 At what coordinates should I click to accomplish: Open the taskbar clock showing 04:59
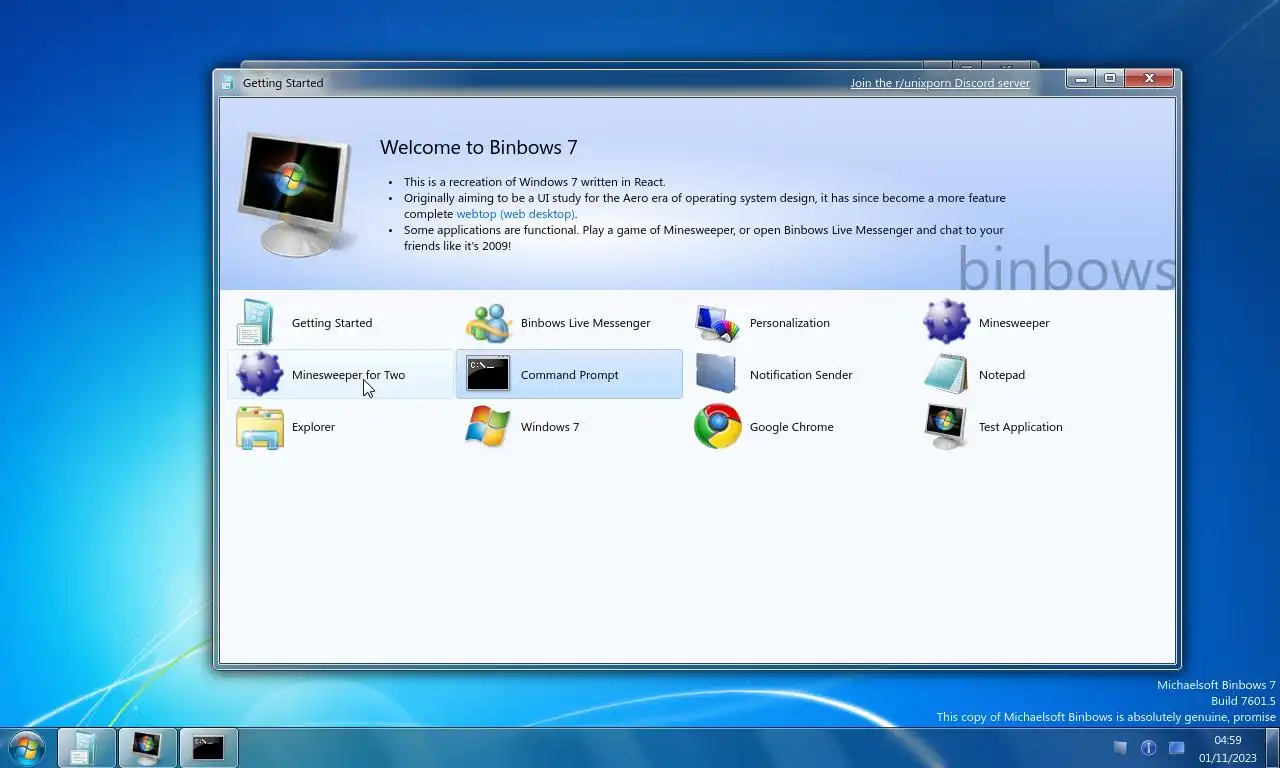[1228, 749]
